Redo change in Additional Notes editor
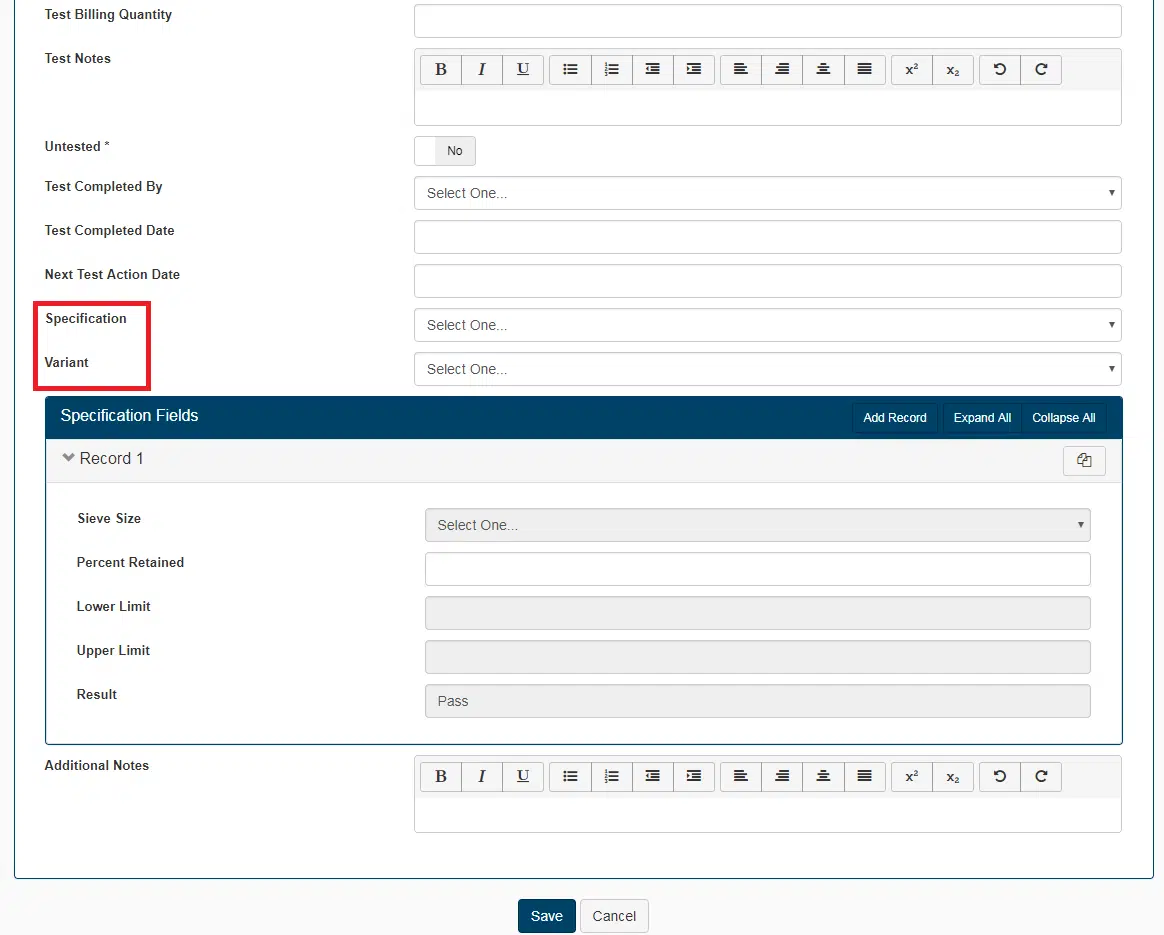1164x935 pixels. click(x=1041, y=777)
